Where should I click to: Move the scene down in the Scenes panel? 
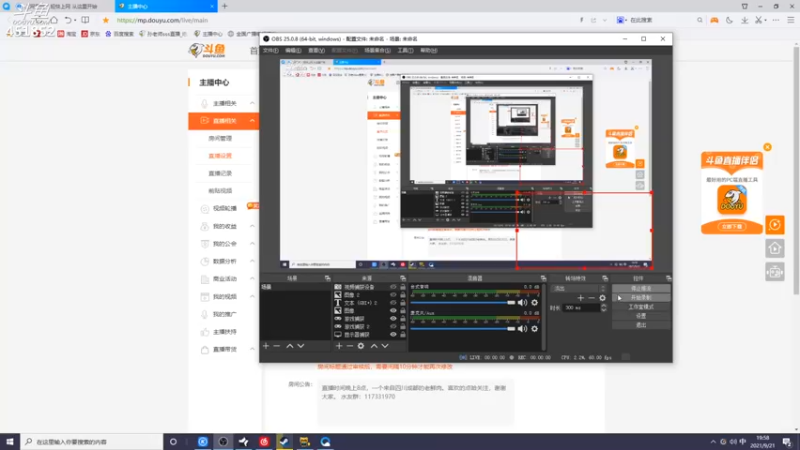pyautogui.click(x=301, y=346)
